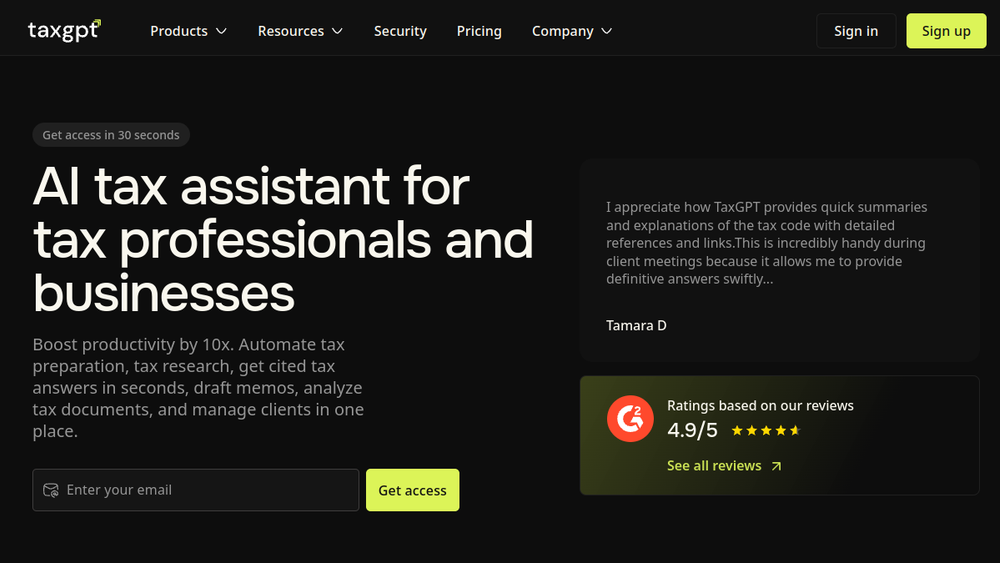The height and width of the screenshot is (563, 1000).
Task: Click the Boost productivity by 10x paragraph
Action: [198, 388]
